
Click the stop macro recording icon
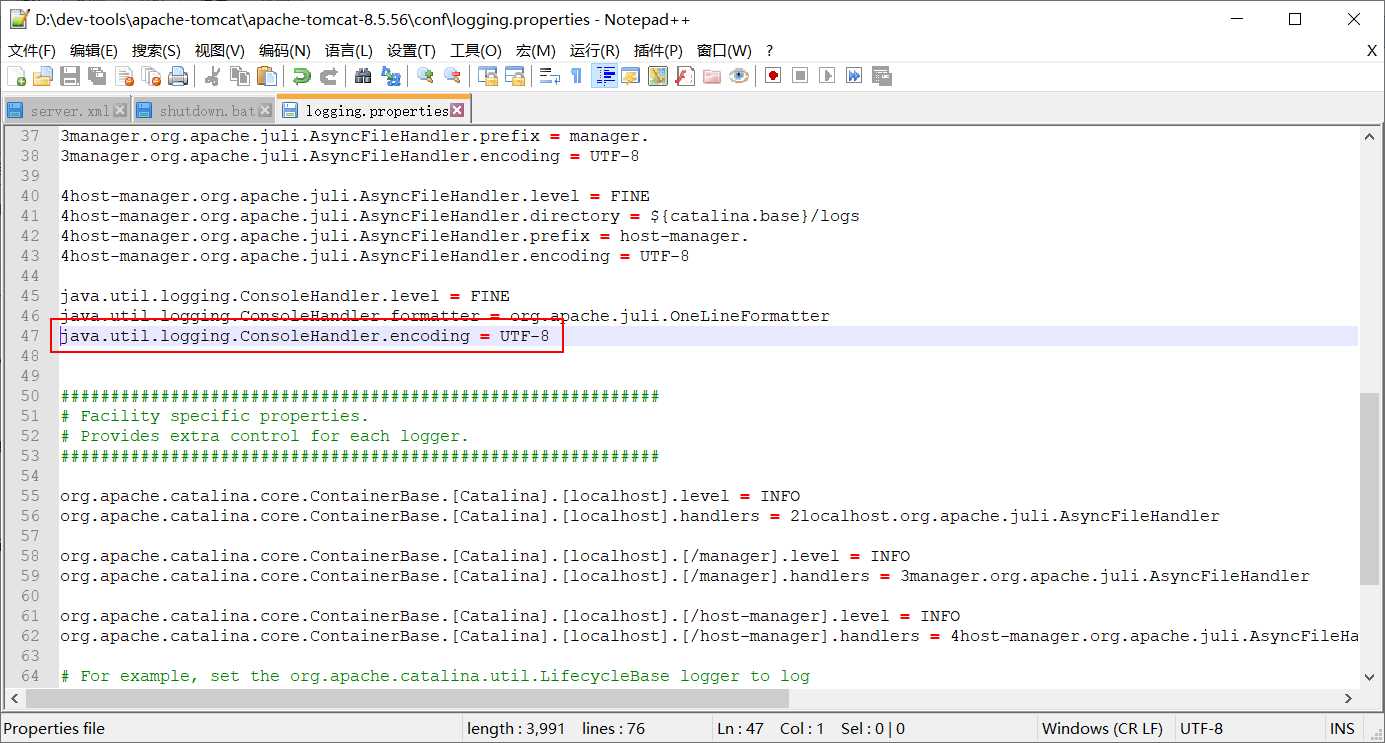pos(800,76)
